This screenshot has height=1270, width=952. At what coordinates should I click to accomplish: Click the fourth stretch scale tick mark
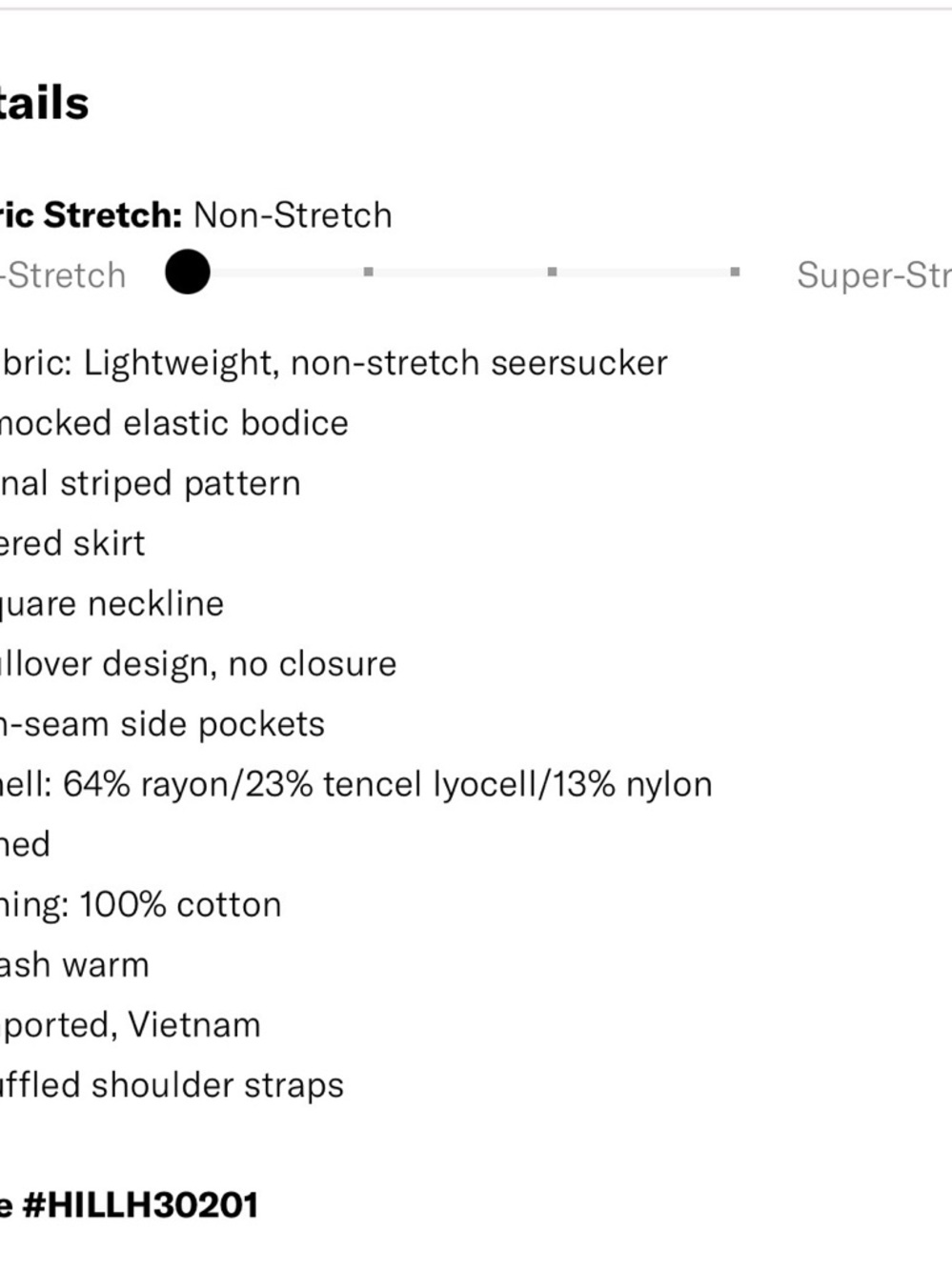click(x=735, y=272)
